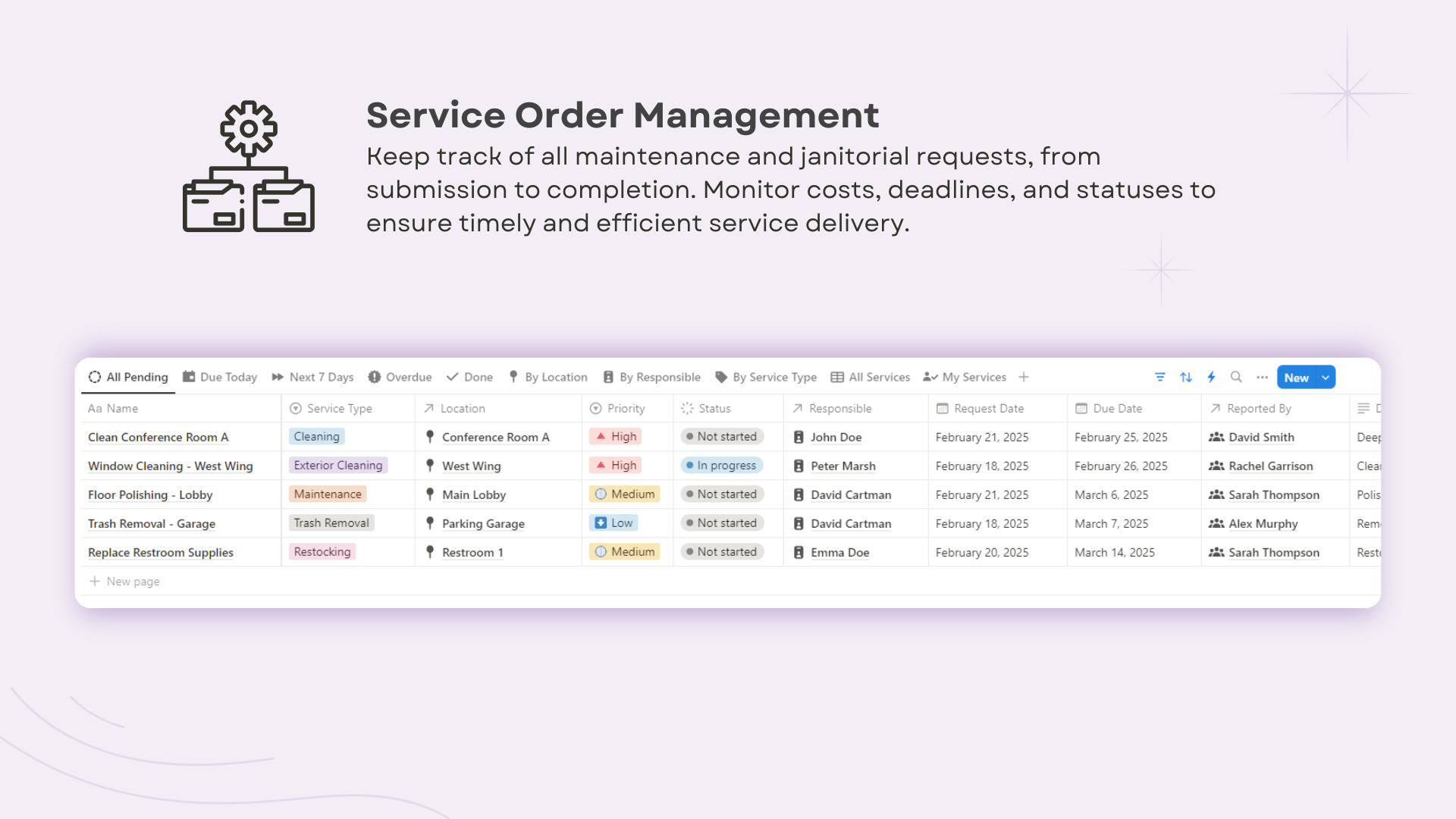This screenshot has height=819, width=1456.
Task: Click the pin icon beside West Wing
Action: point(430,466)
